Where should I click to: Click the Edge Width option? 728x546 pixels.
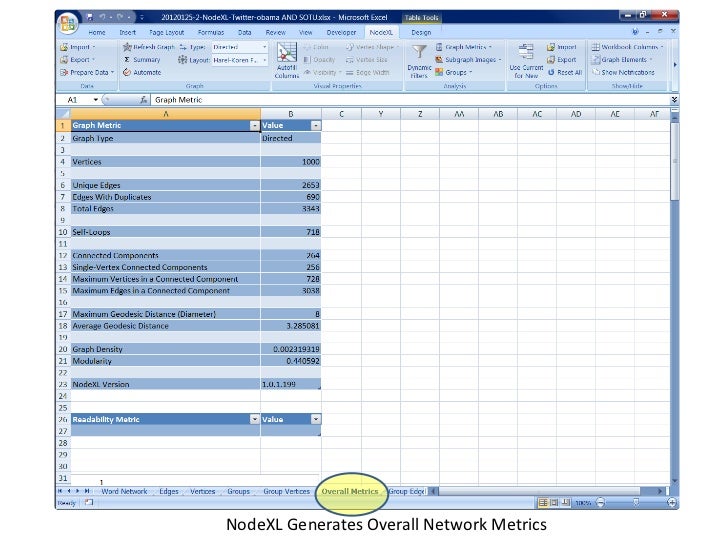pyautogui.click(x=368, y=72)
